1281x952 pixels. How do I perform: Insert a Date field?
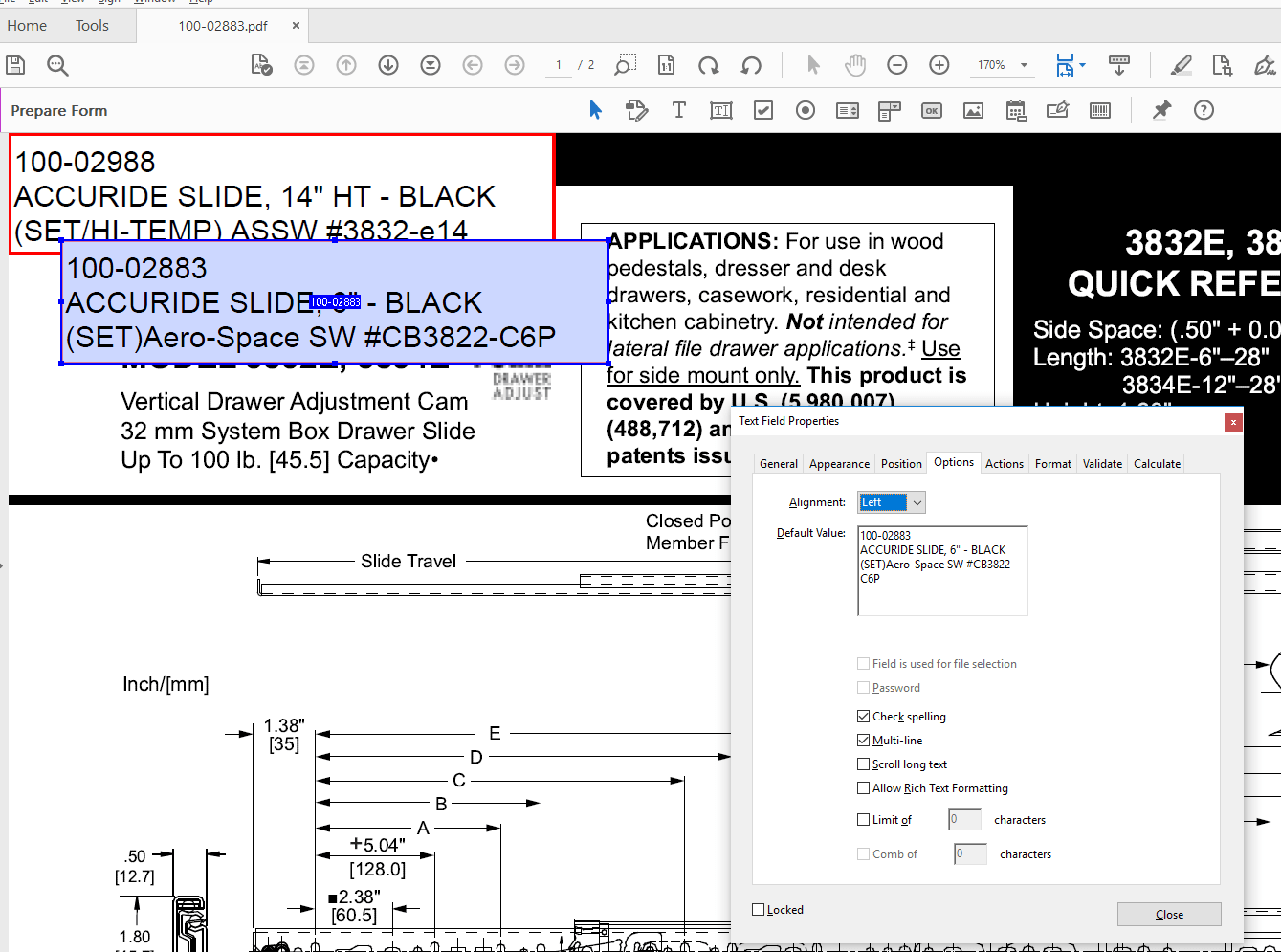coord(1015,110)
